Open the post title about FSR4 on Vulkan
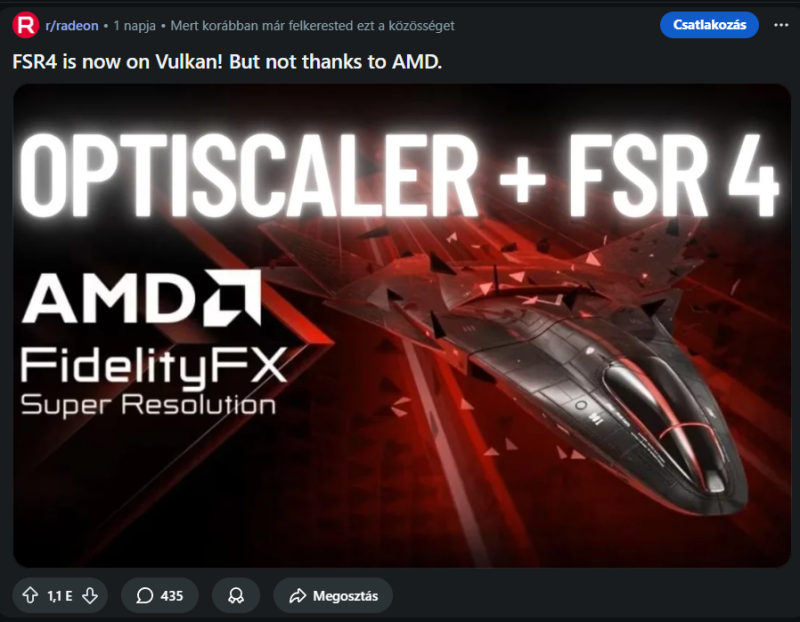Image resolution: width=800 pixels, height=622 pixels. click(227, 62)
